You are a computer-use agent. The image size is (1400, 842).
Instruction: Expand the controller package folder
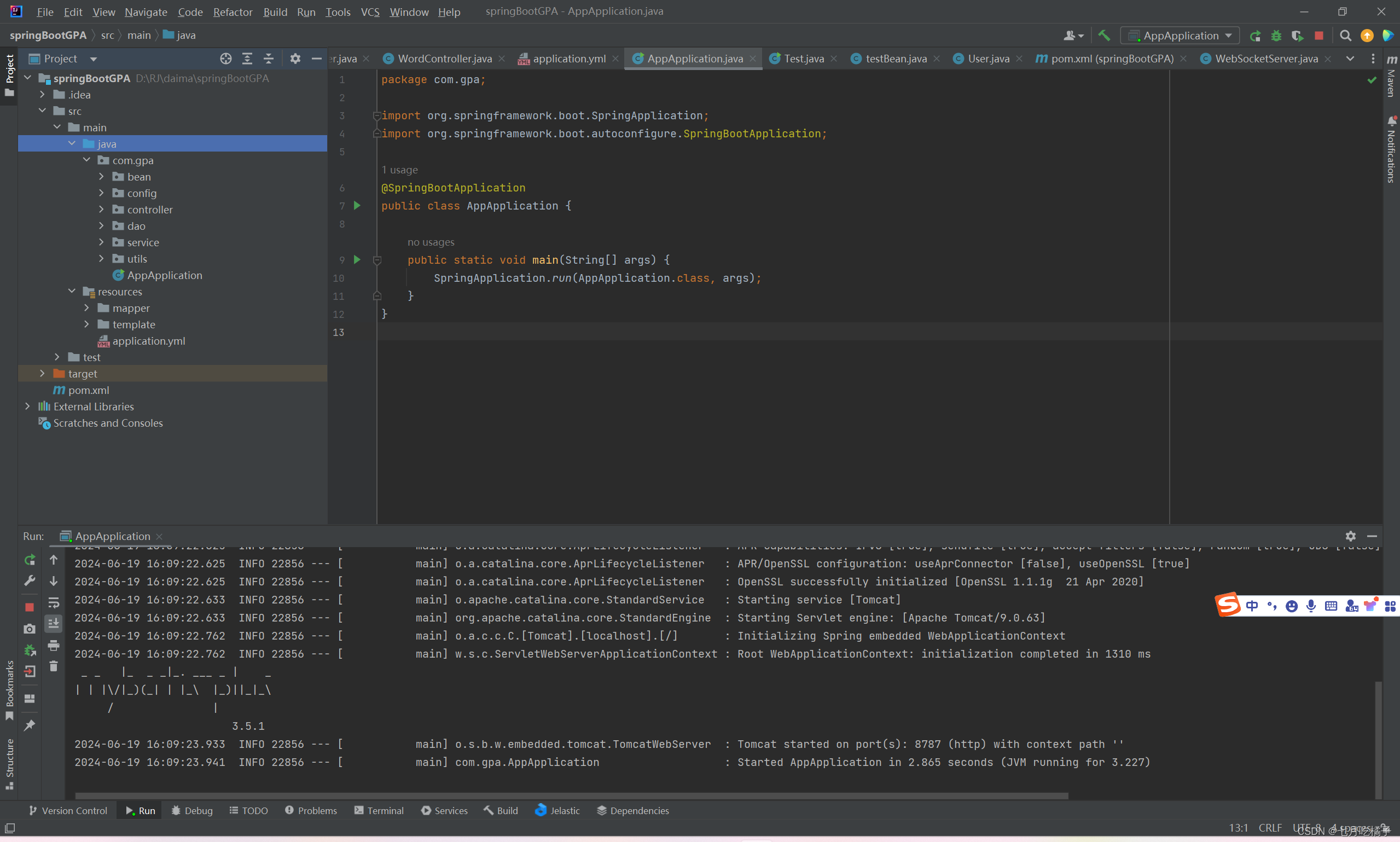coord(102,210)
